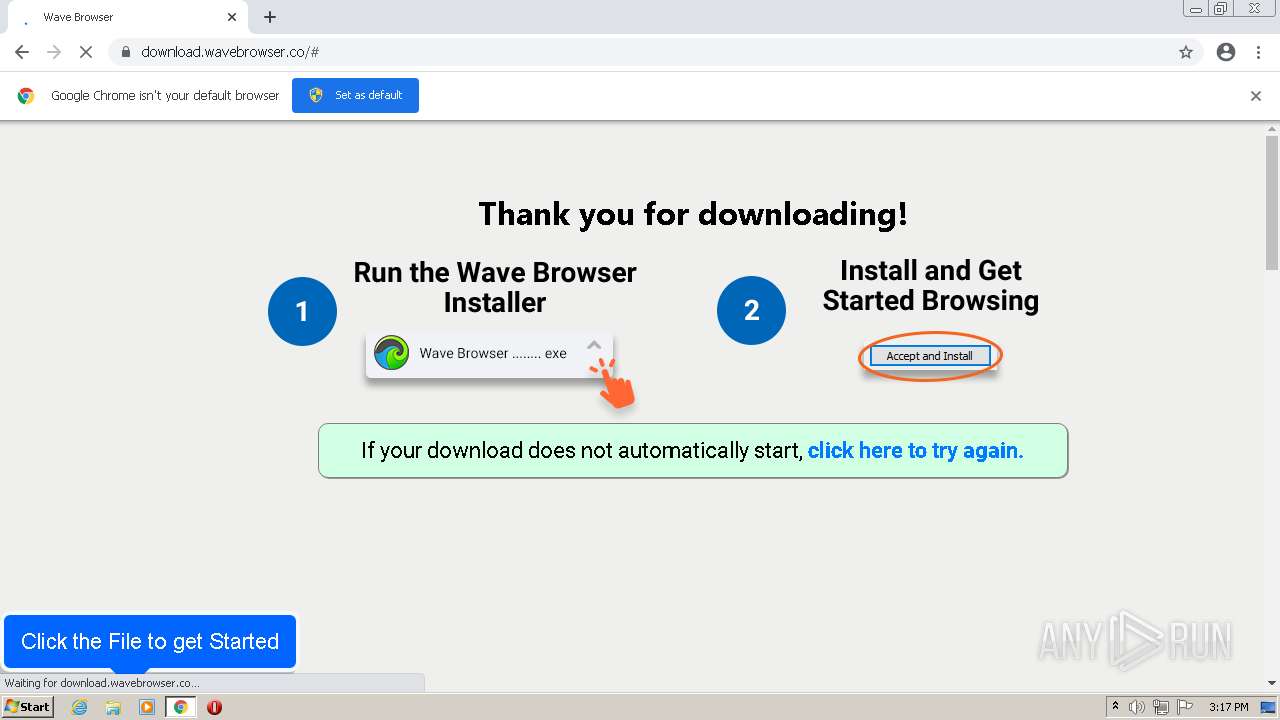The width and height of the screenshot is (1280, 720).
Task: Click the show desktop button
Action: 1269,707
